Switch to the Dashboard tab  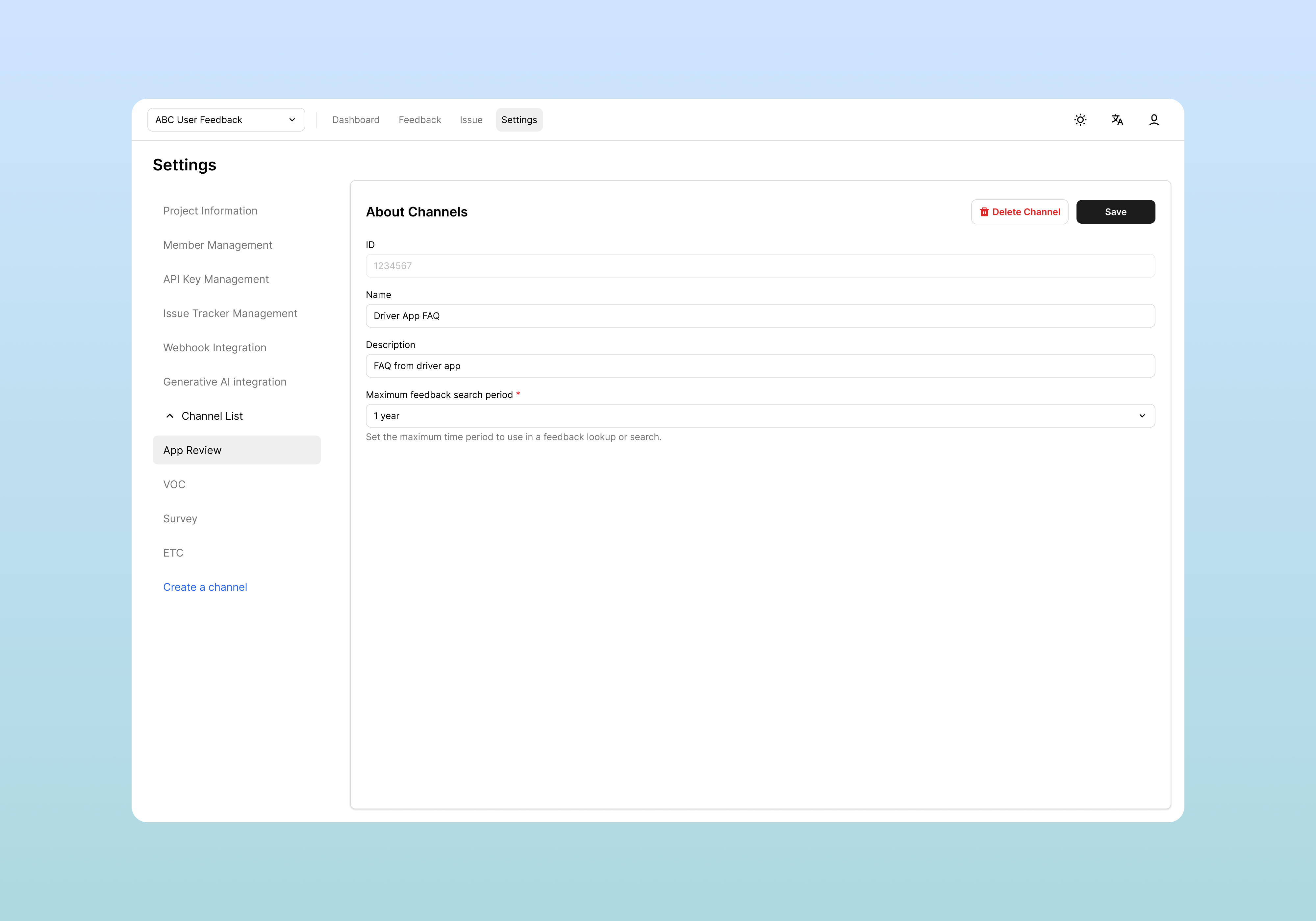tap(355, 120)
